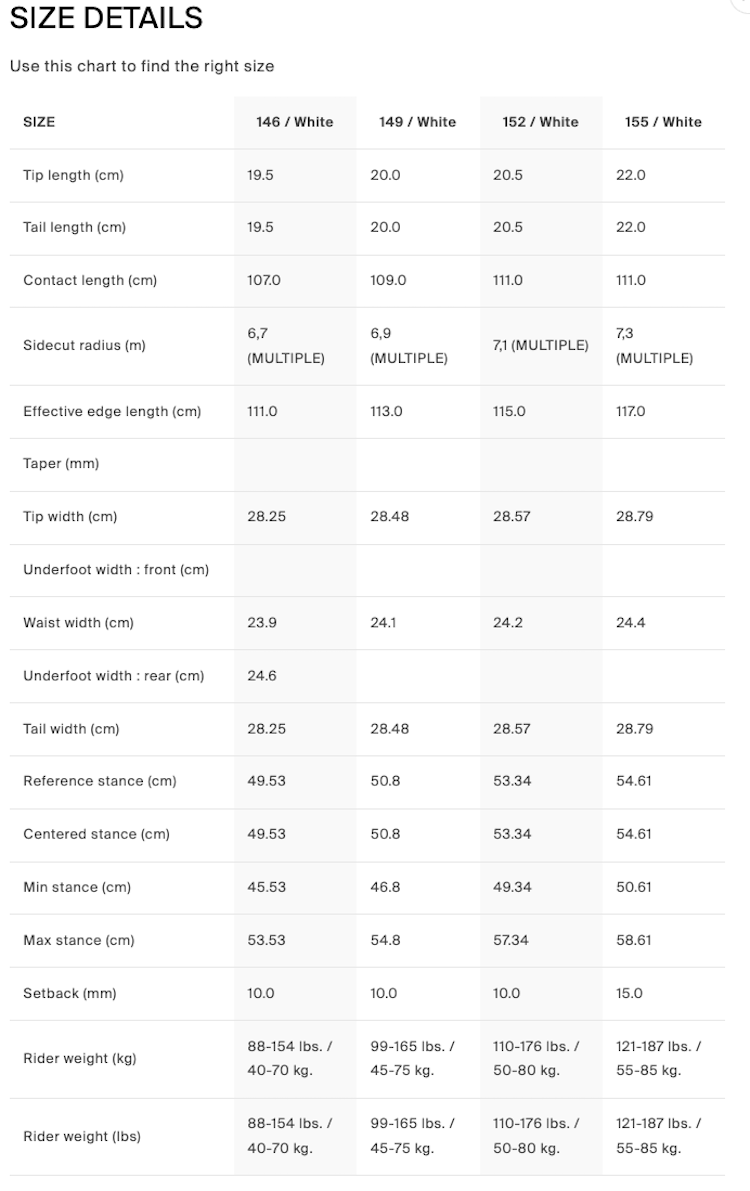Click the "Sidecut radius (m)" row label

pos(84,345)
